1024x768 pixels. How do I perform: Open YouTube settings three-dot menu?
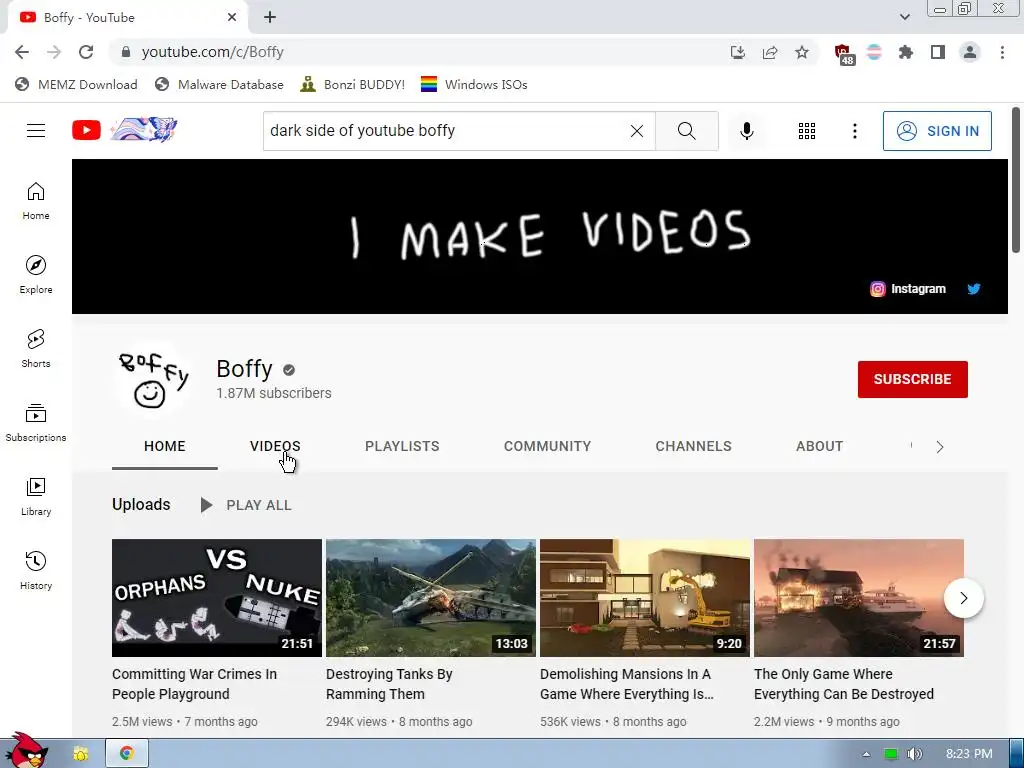(x=854, y=131)
